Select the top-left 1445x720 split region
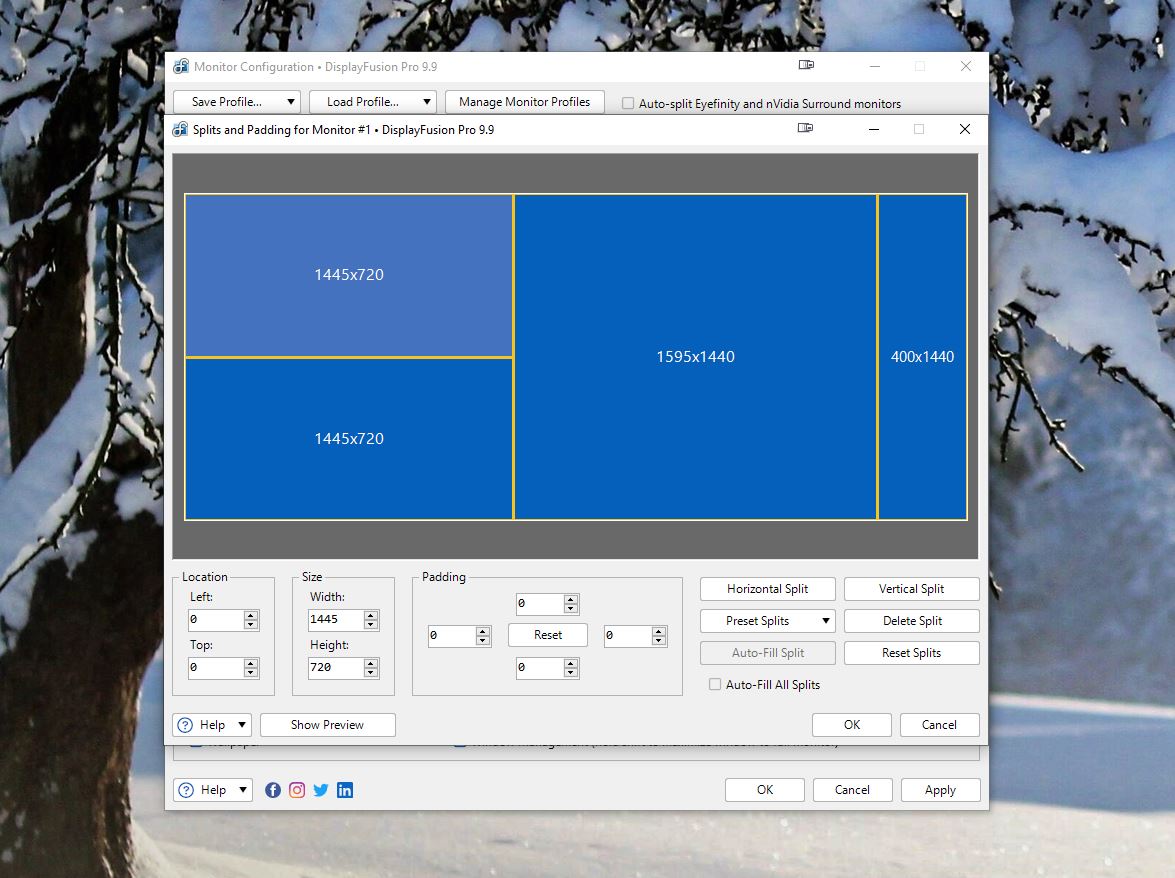1175x878 pixels. pyautogui.click(x=349, y=275)
